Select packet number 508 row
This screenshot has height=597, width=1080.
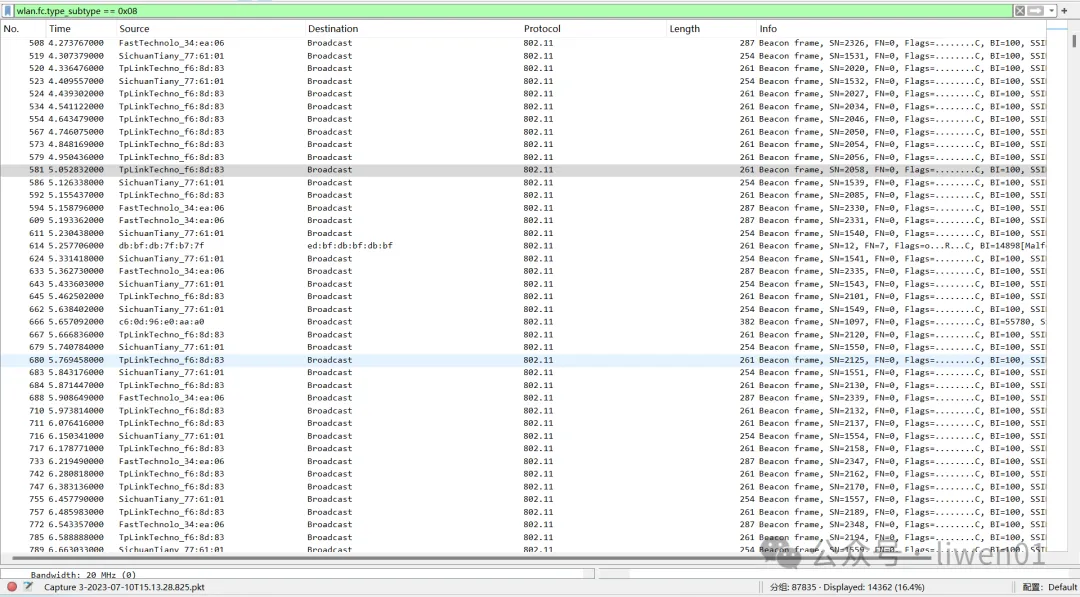click(523, 43)
